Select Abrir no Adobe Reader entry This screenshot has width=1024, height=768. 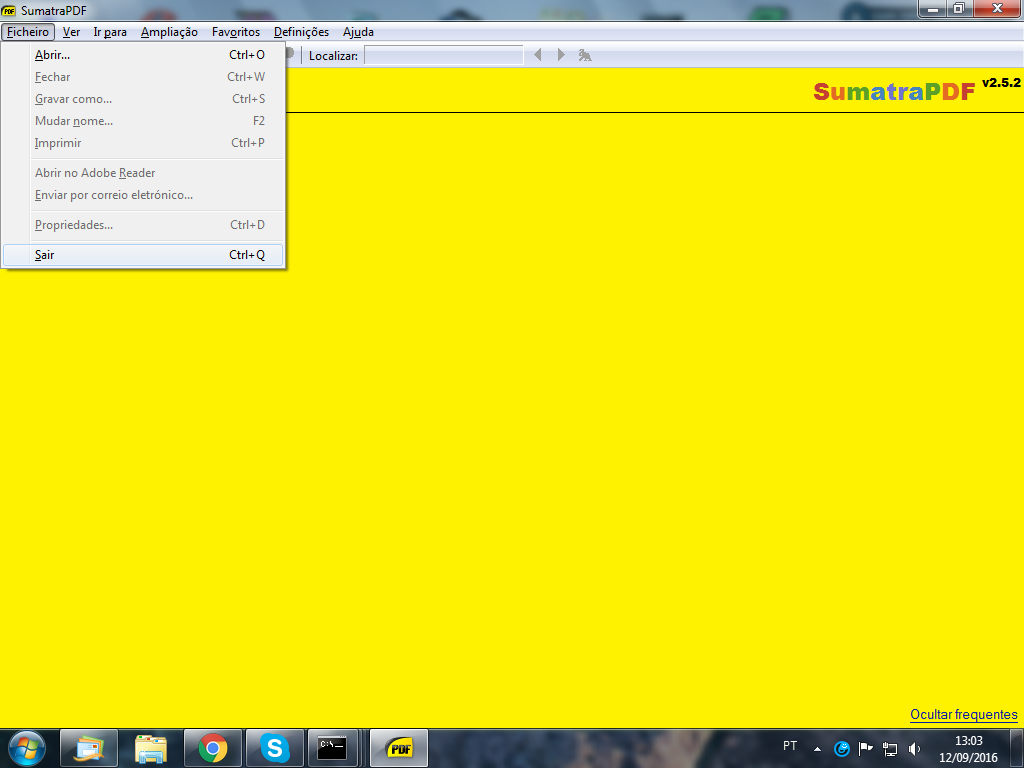[143, 173]
